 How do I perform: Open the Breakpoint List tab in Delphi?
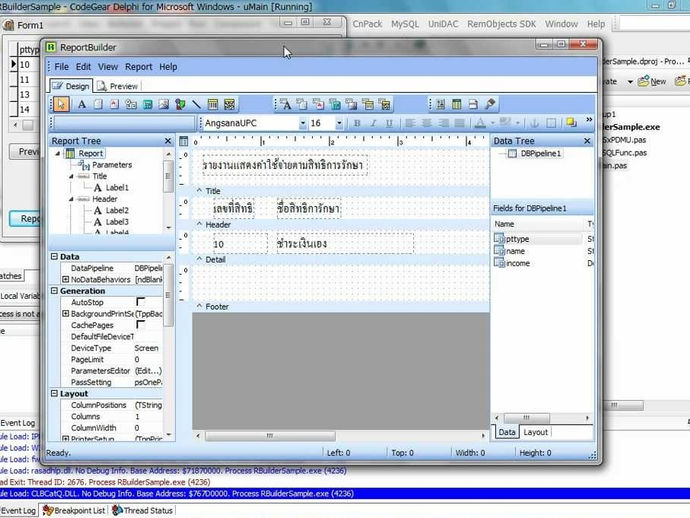tap(74, 511)
